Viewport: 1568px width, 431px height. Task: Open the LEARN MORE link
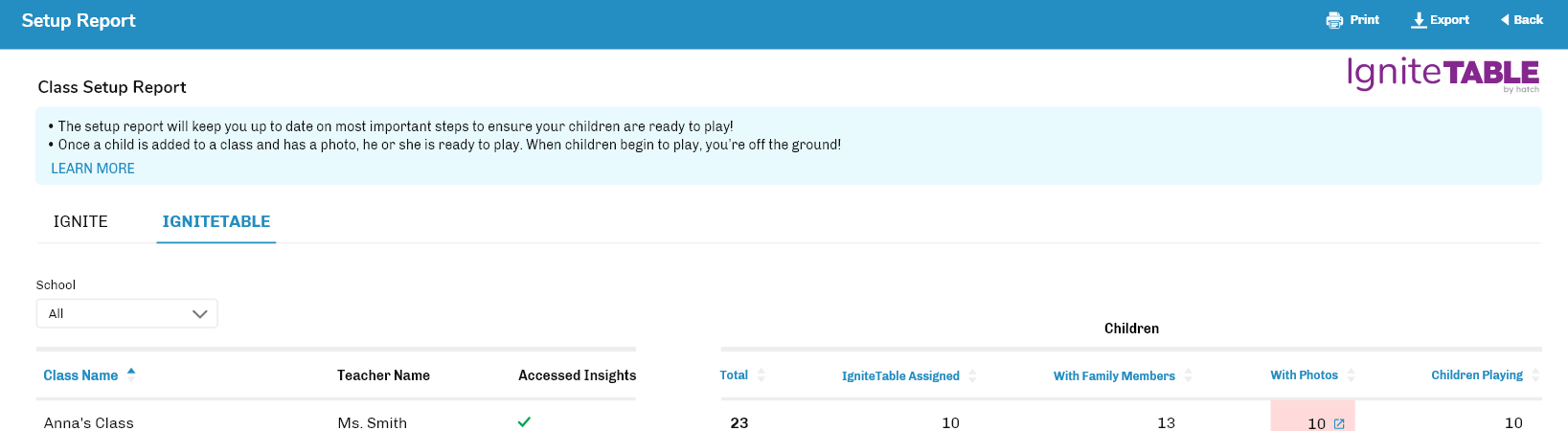click(x=93, y=169)
